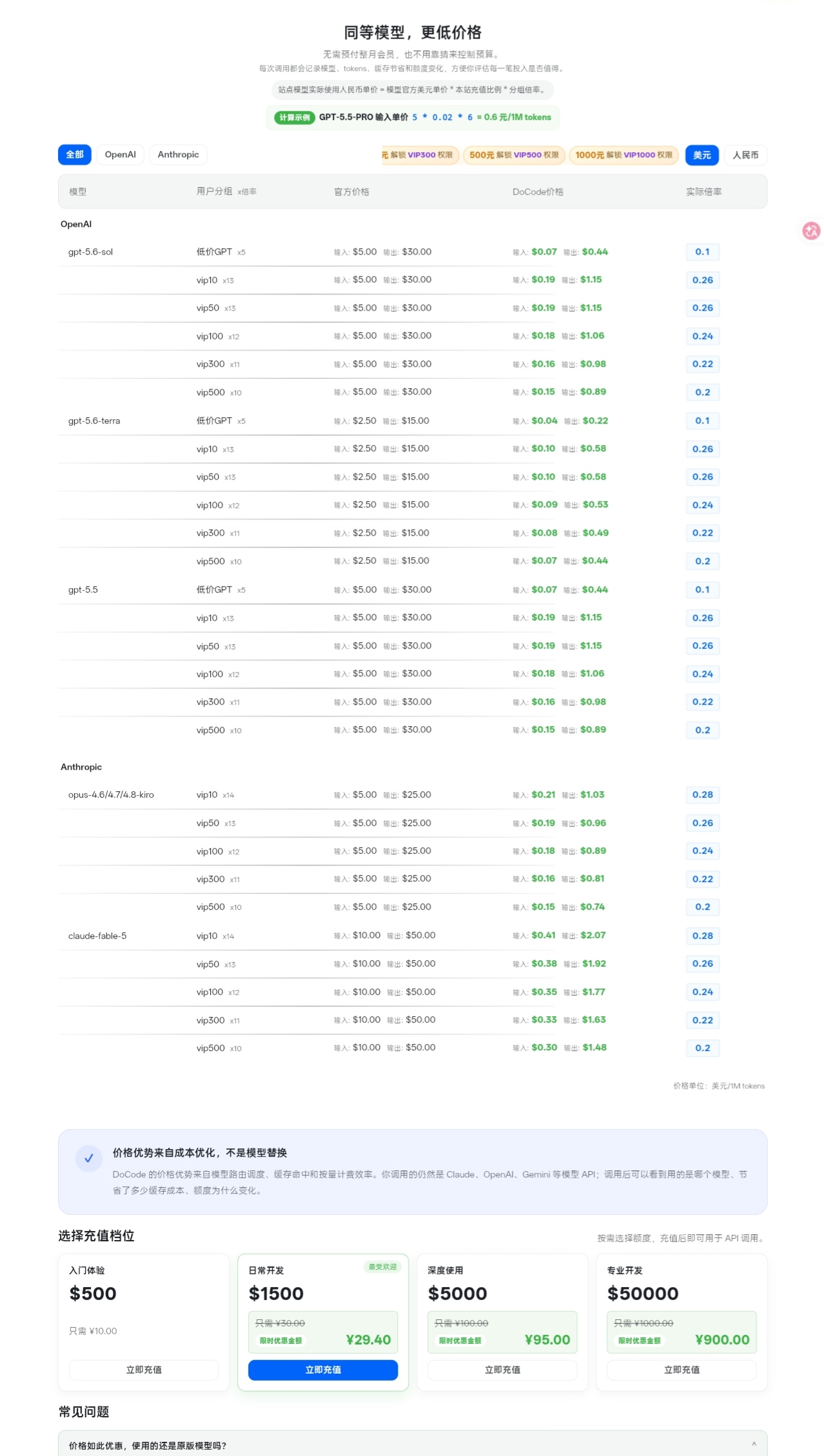
Task: Click the $0.74 output price
Action: click(x=593, y=907)
